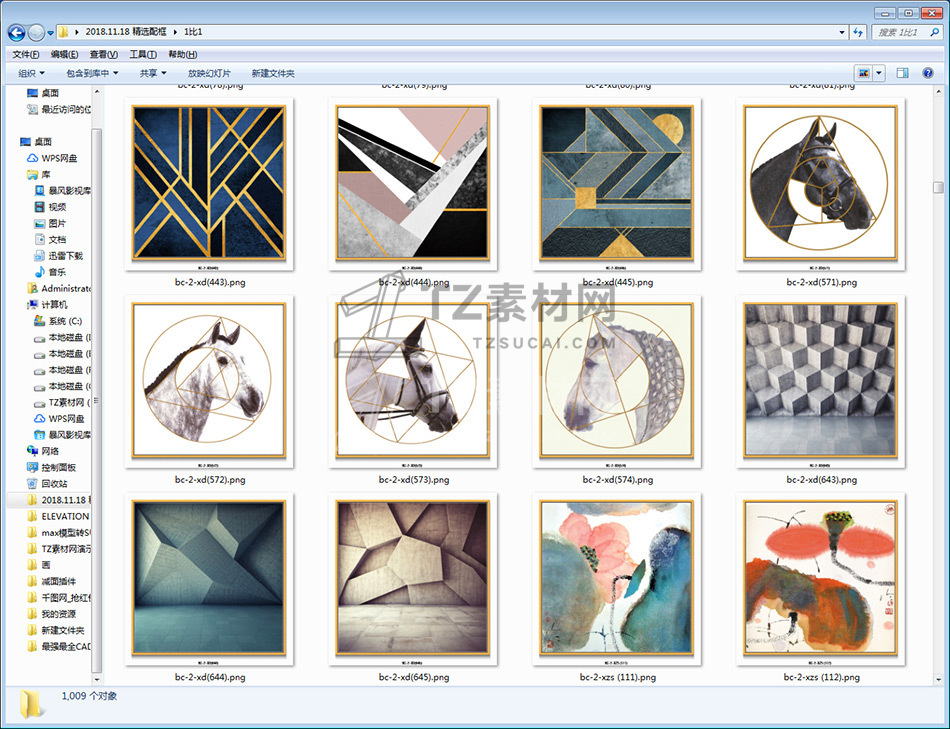This screenshot has height=729, width=950.
Task: Click the Back navigation arrow
Action: coord(16,32)
